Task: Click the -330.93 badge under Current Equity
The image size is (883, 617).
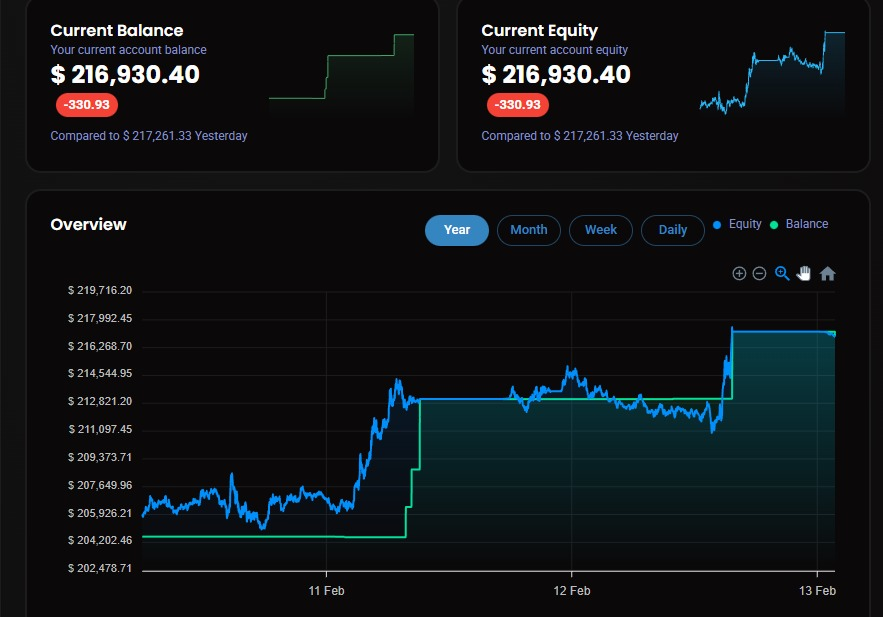Action: pos(518,105)
